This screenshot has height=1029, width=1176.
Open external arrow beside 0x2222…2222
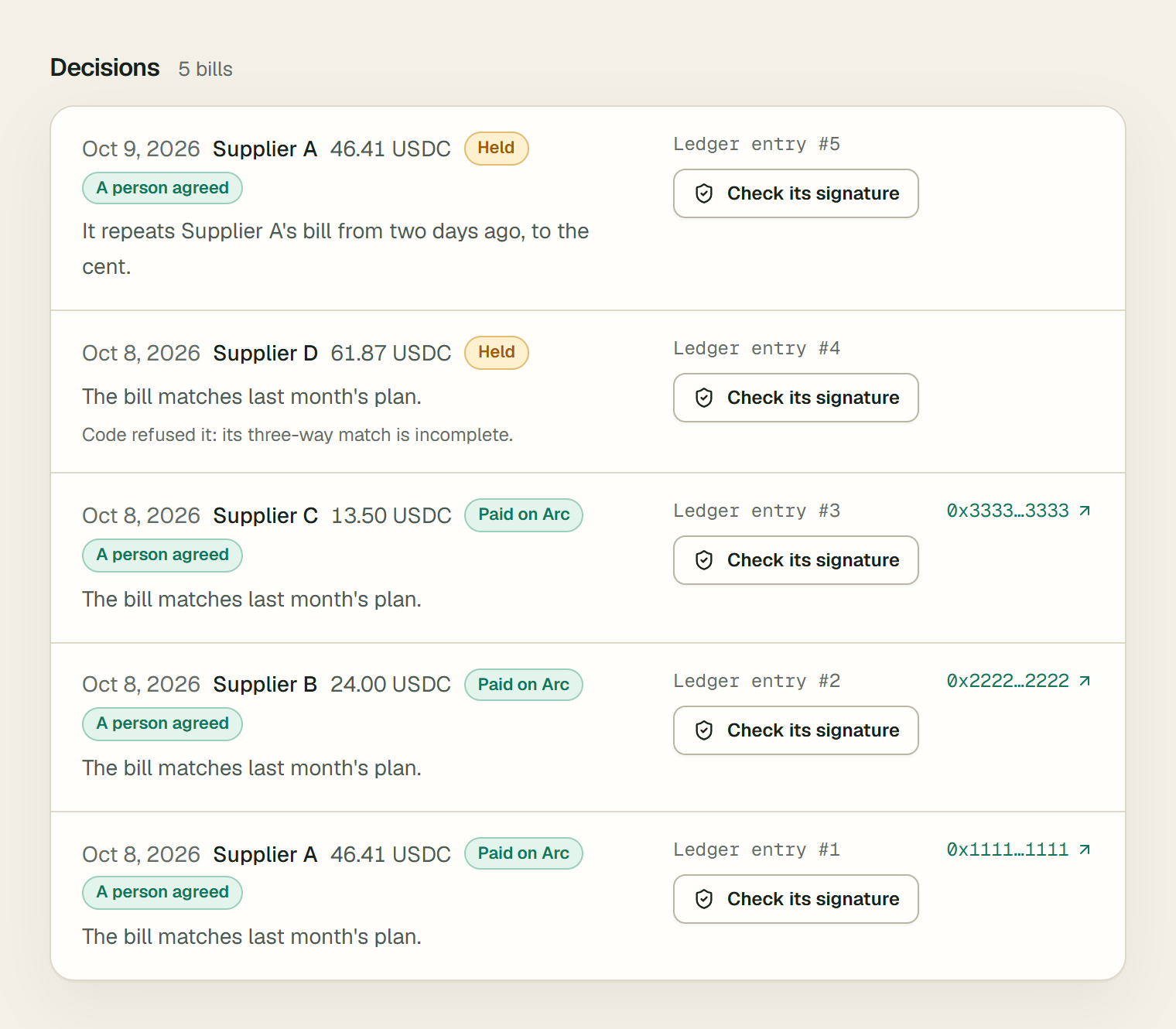click(x=1085, y=681)
